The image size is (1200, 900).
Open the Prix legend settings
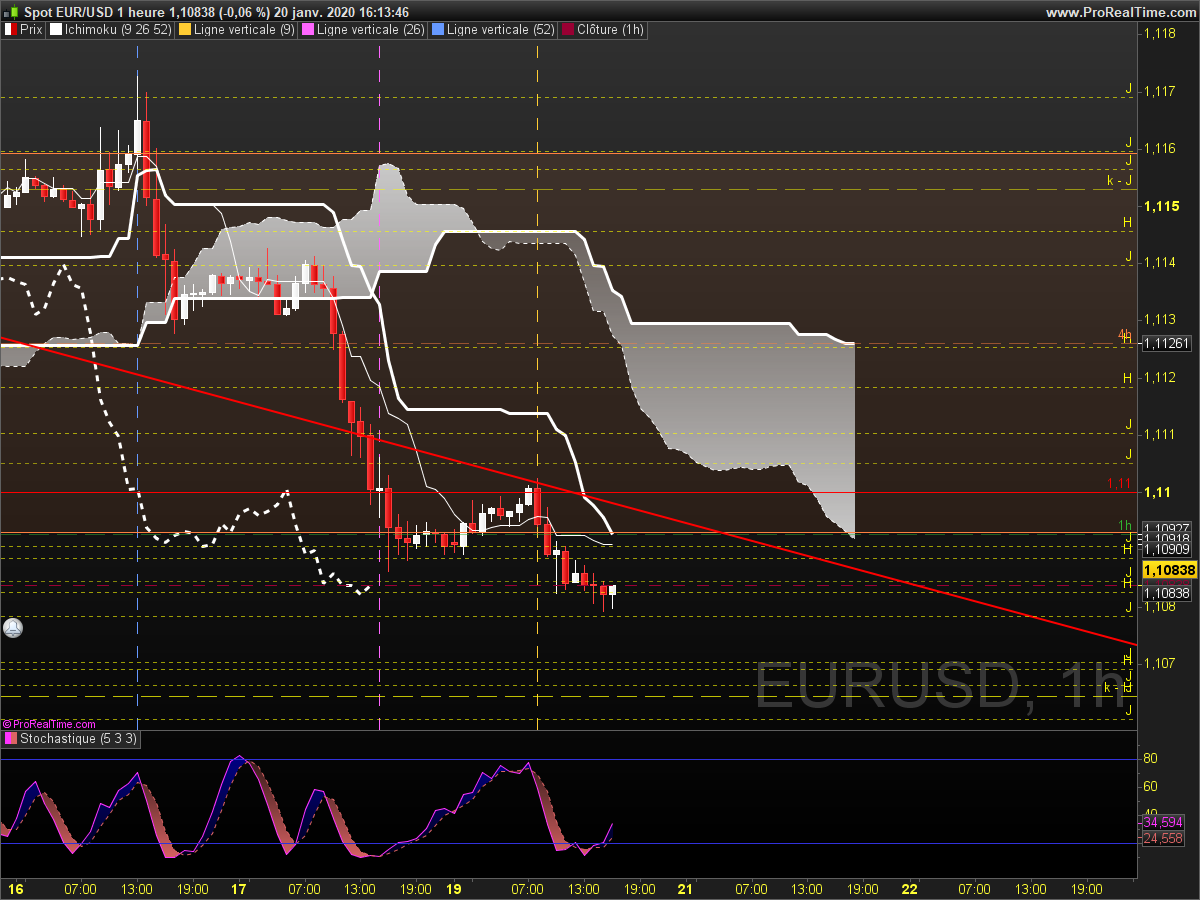(23, 30)
